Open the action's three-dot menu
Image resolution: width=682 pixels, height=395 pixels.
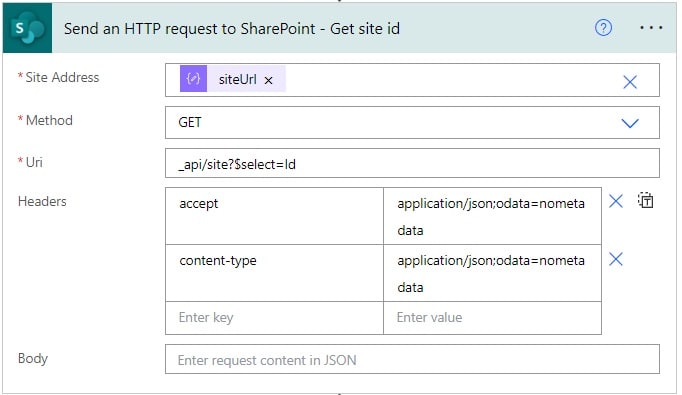pyautogui.click(x=651, y=28)
